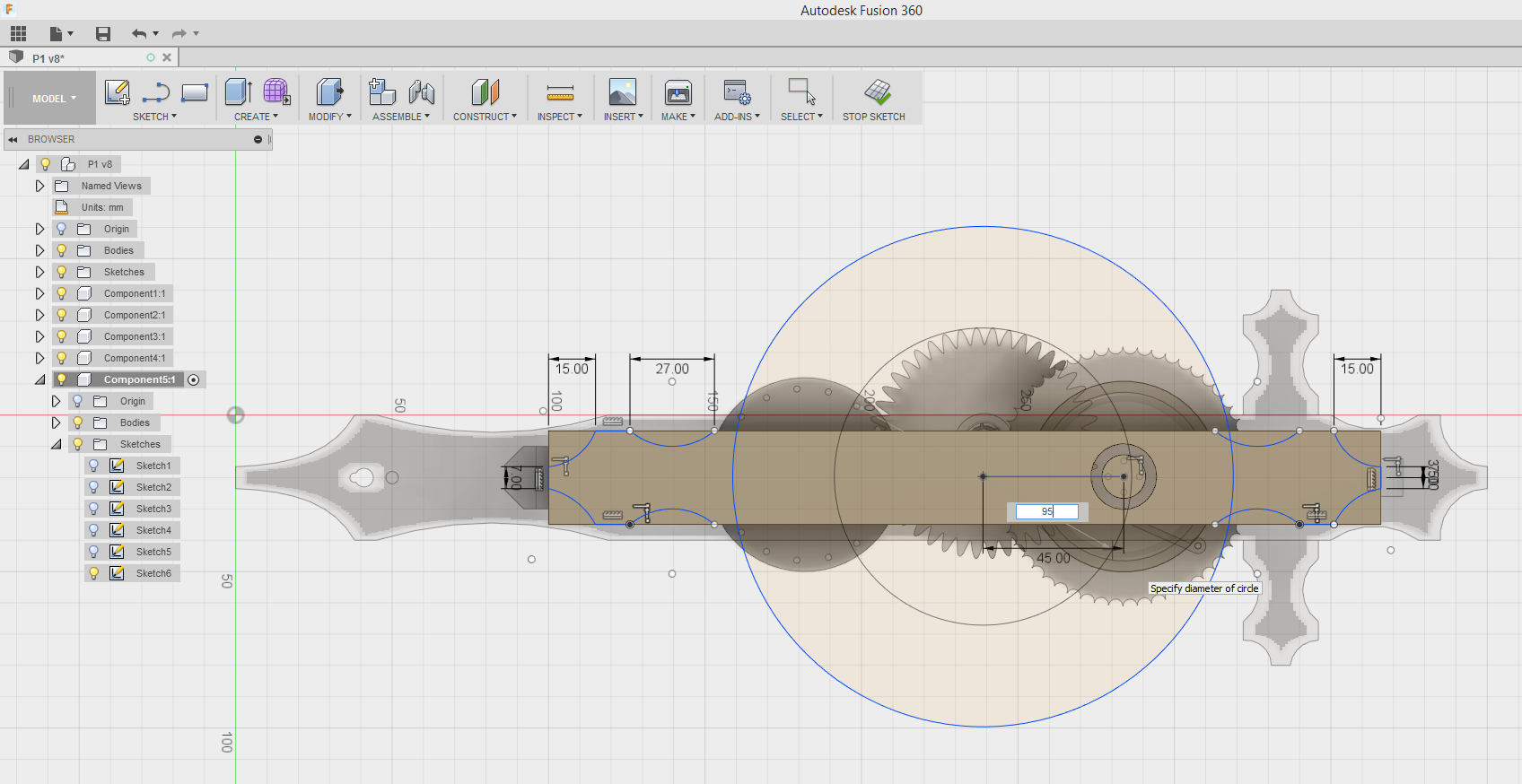This screenshot has height=784, width=1522.
Task: Open the CONSTRUCT menu
Action: [485, 117]
